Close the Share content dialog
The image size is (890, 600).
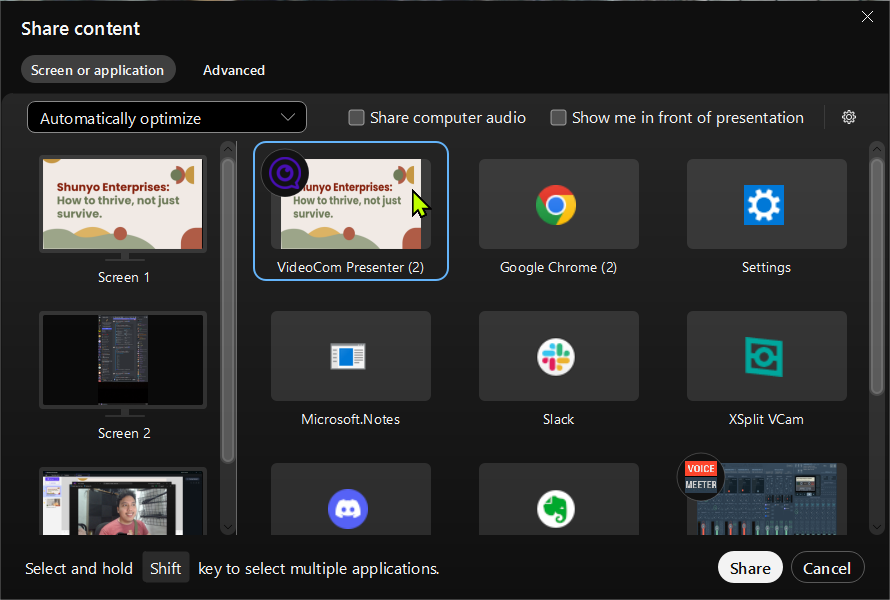pos(867,16)
